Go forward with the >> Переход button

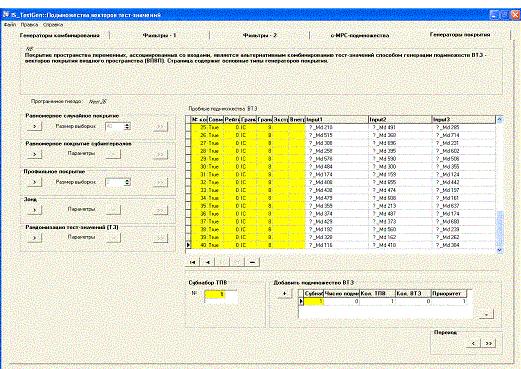pyautogui.click(x=488, y=343)
